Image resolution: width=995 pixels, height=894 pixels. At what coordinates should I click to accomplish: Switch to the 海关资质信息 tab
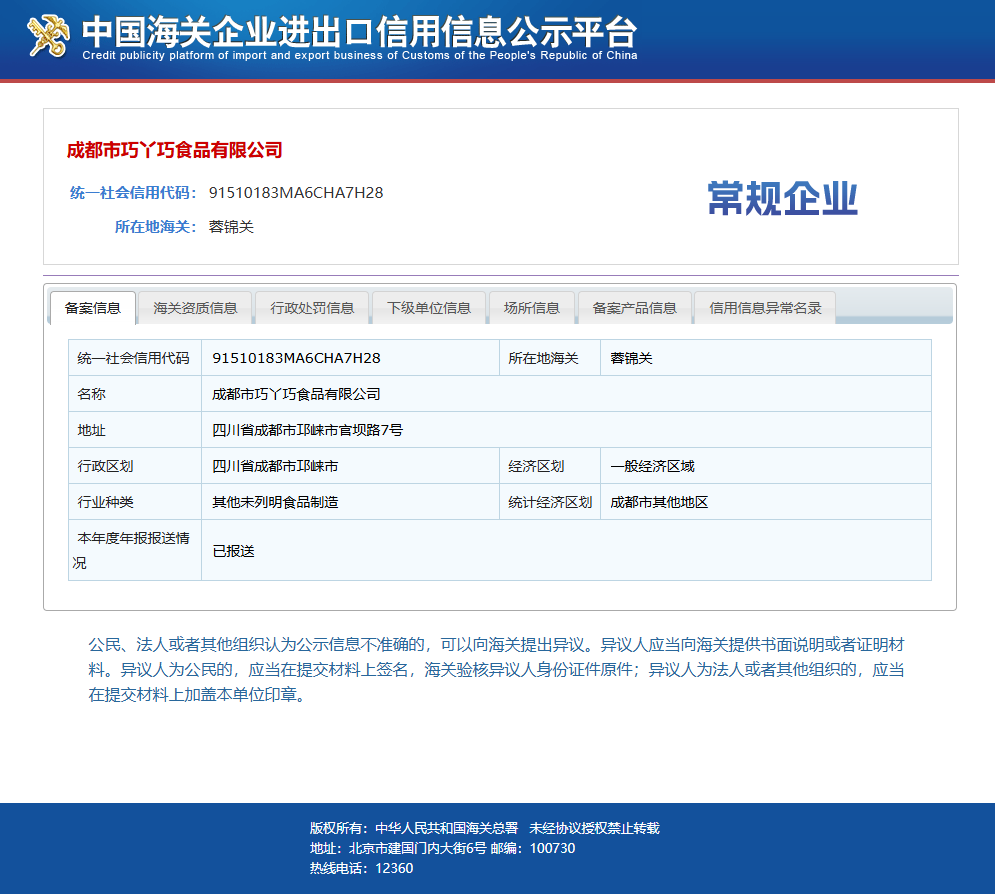(195, 308)
